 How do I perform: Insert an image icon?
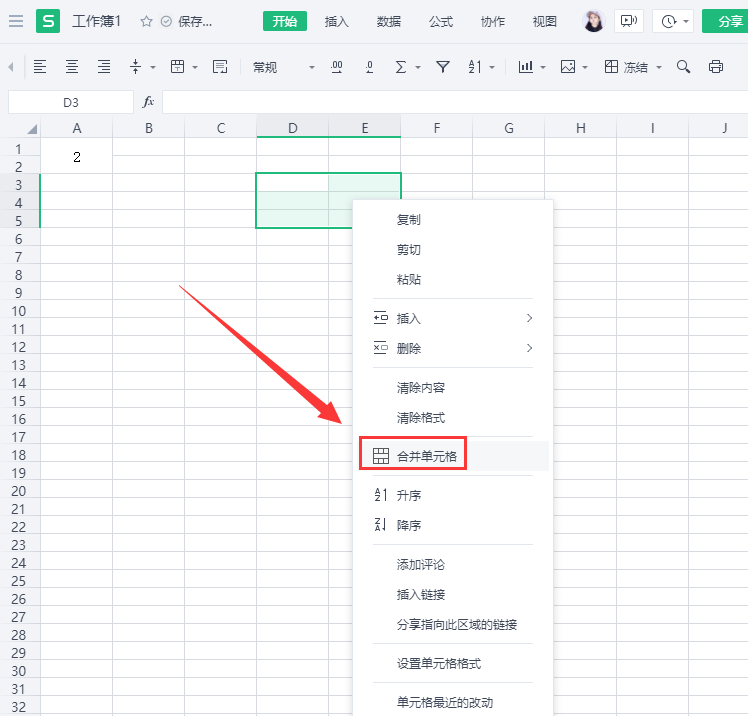click(568, 67)
